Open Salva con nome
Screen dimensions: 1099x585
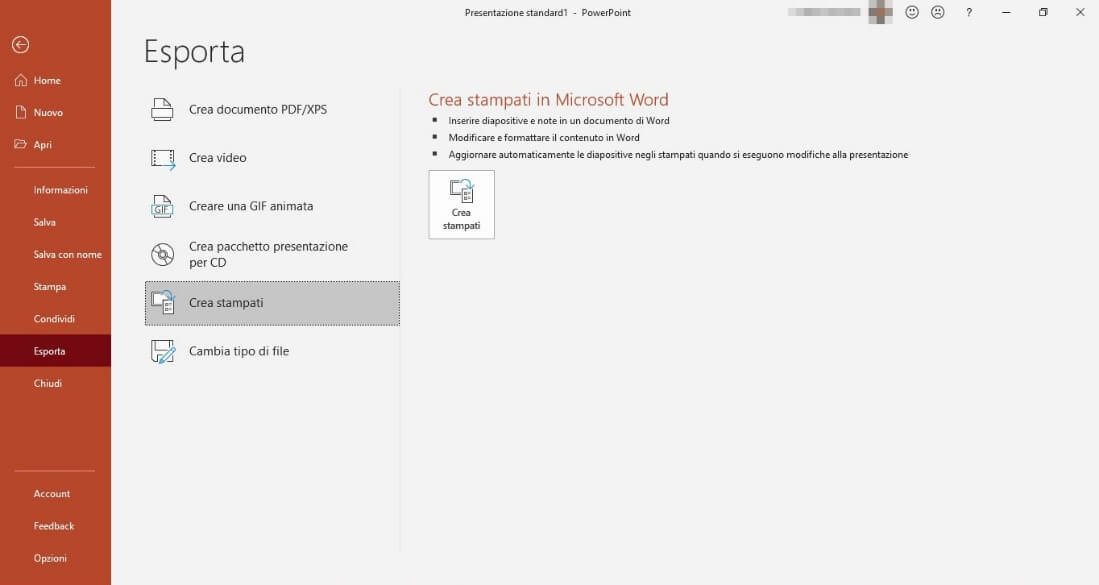[x=67, y=254]
